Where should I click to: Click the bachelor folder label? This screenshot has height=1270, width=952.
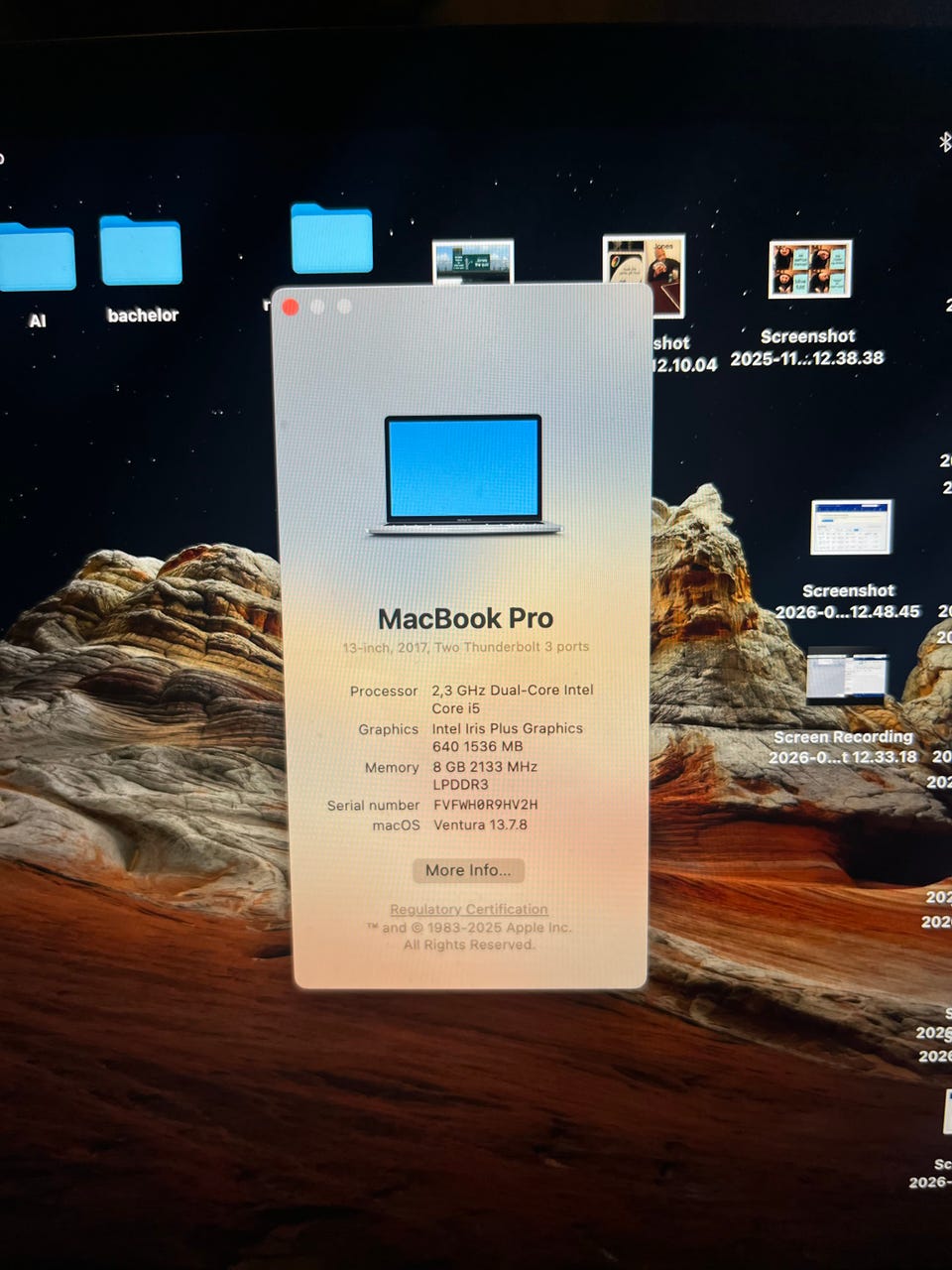point(143,316)
